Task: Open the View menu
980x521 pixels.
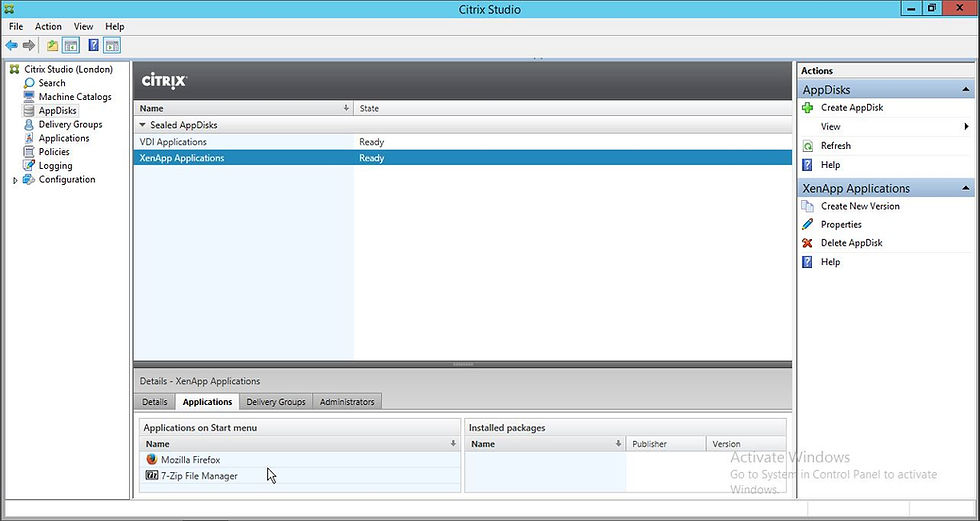Action: 83,26
